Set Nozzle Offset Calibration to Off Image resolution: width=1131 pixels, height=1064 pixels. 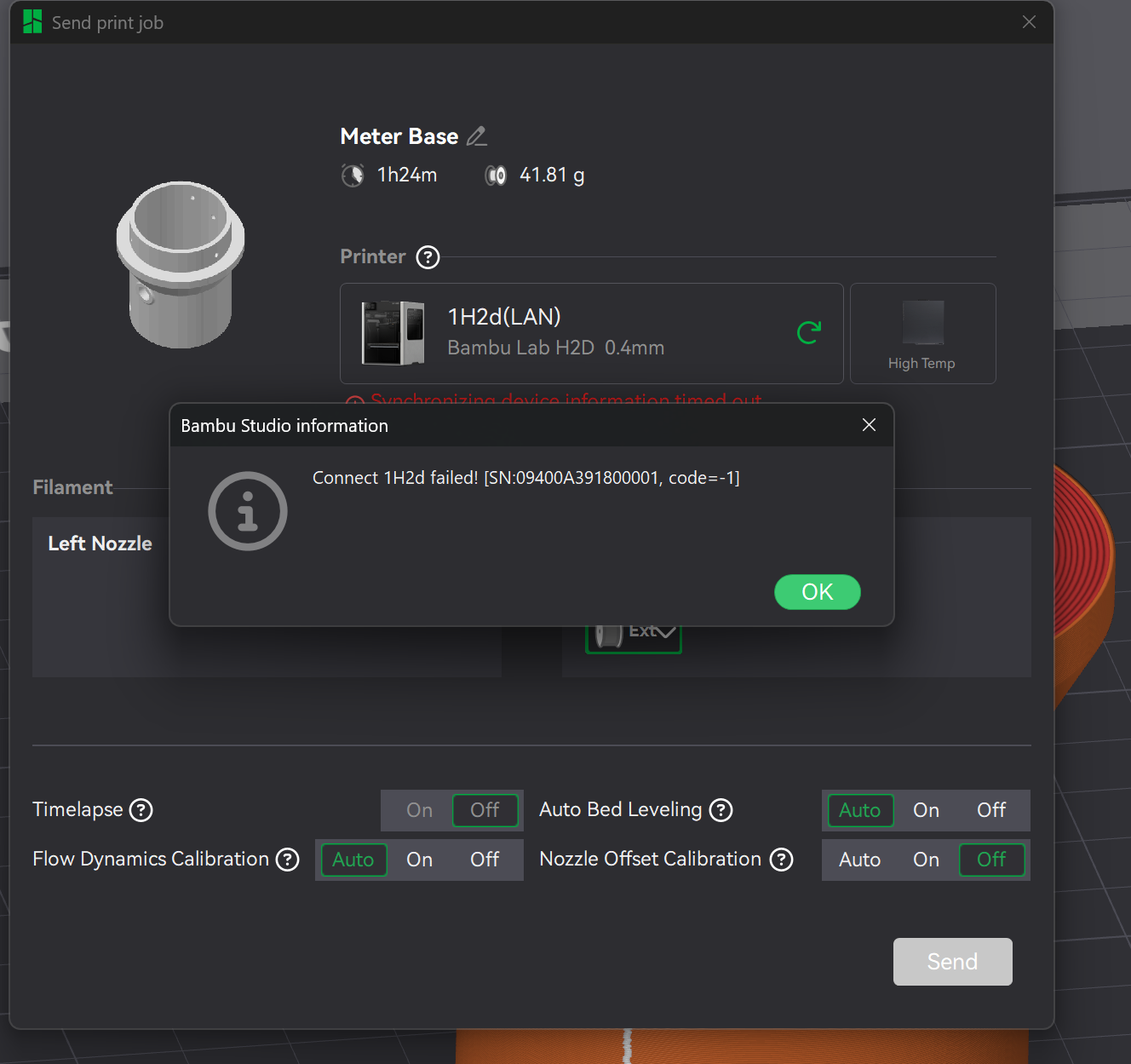pos(991,860)
